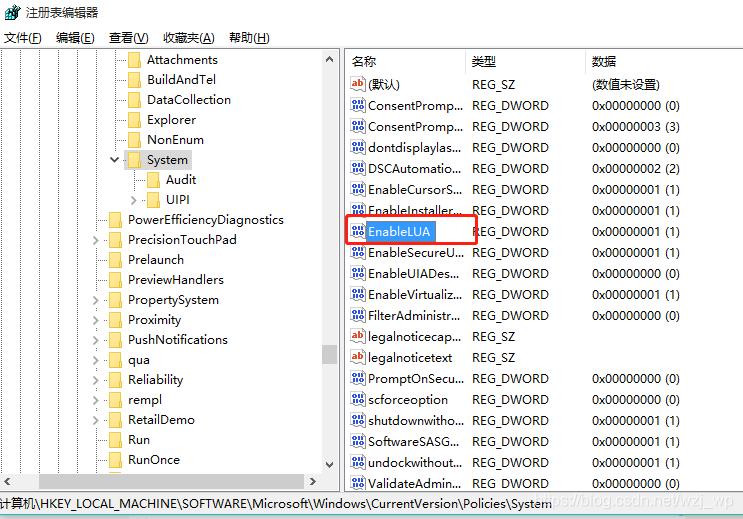743x519 pixels.
Task: Click the DataCollection folder icon
Action: click(x=135, y=100)
